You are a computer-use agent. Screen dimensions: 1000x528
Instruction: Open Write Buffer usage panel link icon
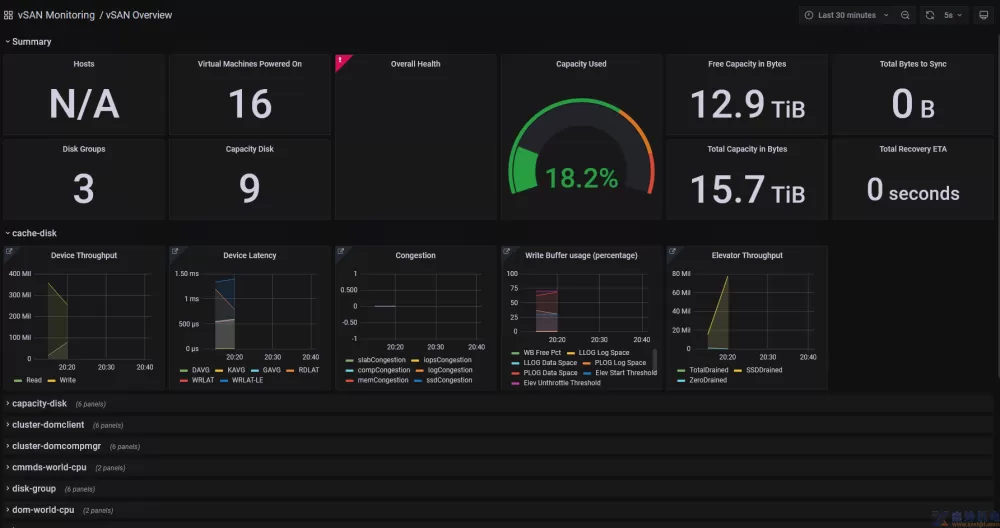(506, 251)
